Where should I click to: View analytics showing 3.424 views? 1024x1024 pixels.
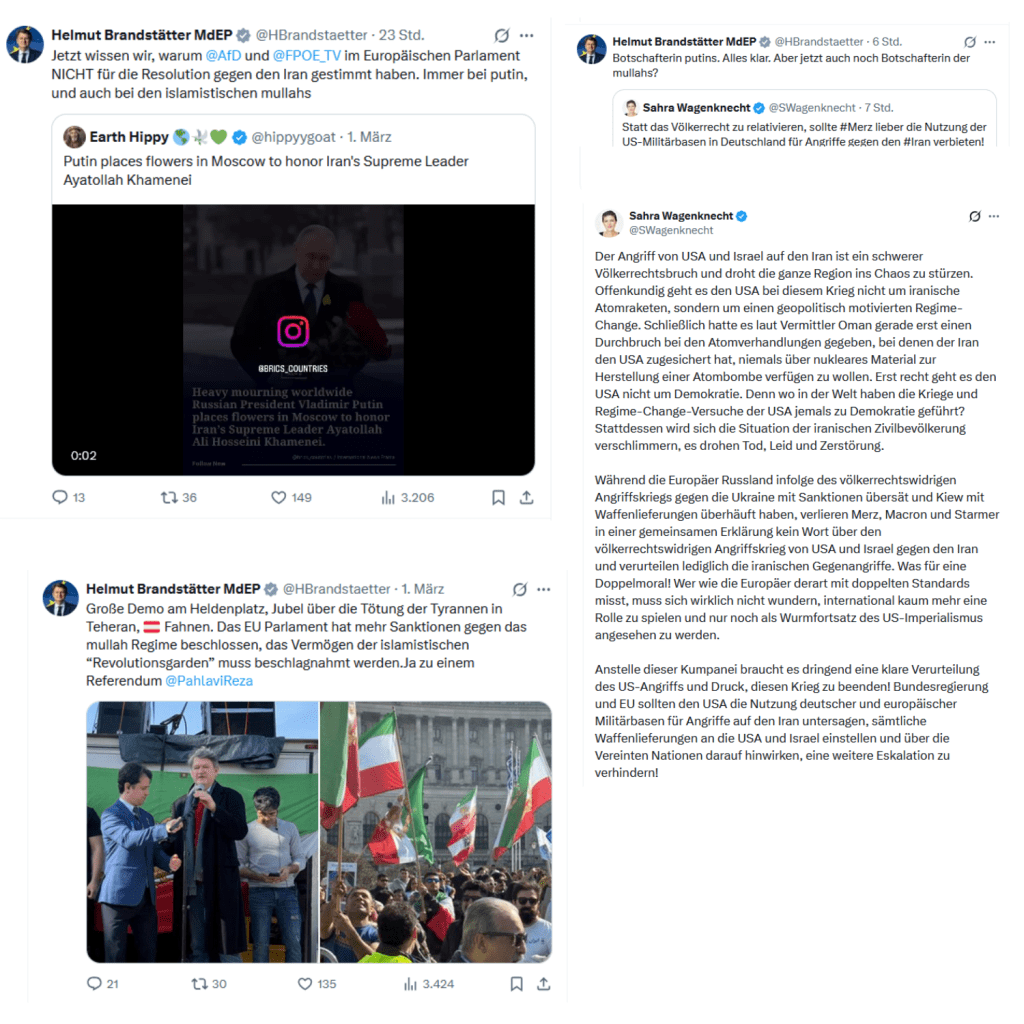click(428, 984)
